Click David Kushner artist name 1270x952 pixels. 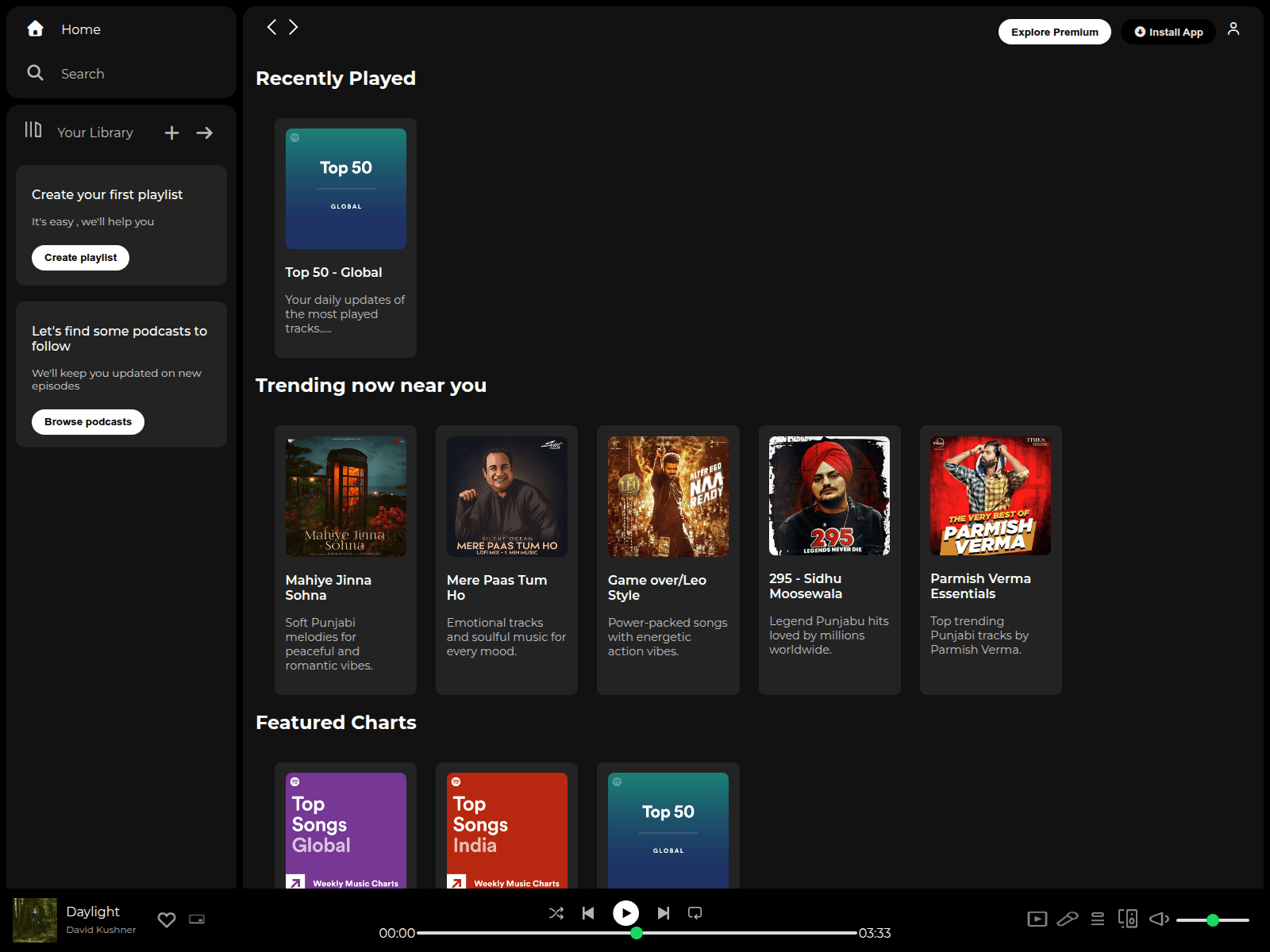(101, 930)
